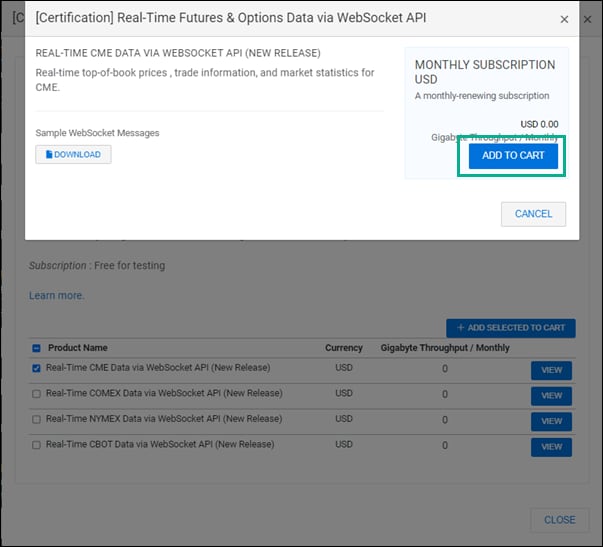
Task: Click the Close button at the bottom
Action: pyautogui.click(x=559, y=520)
